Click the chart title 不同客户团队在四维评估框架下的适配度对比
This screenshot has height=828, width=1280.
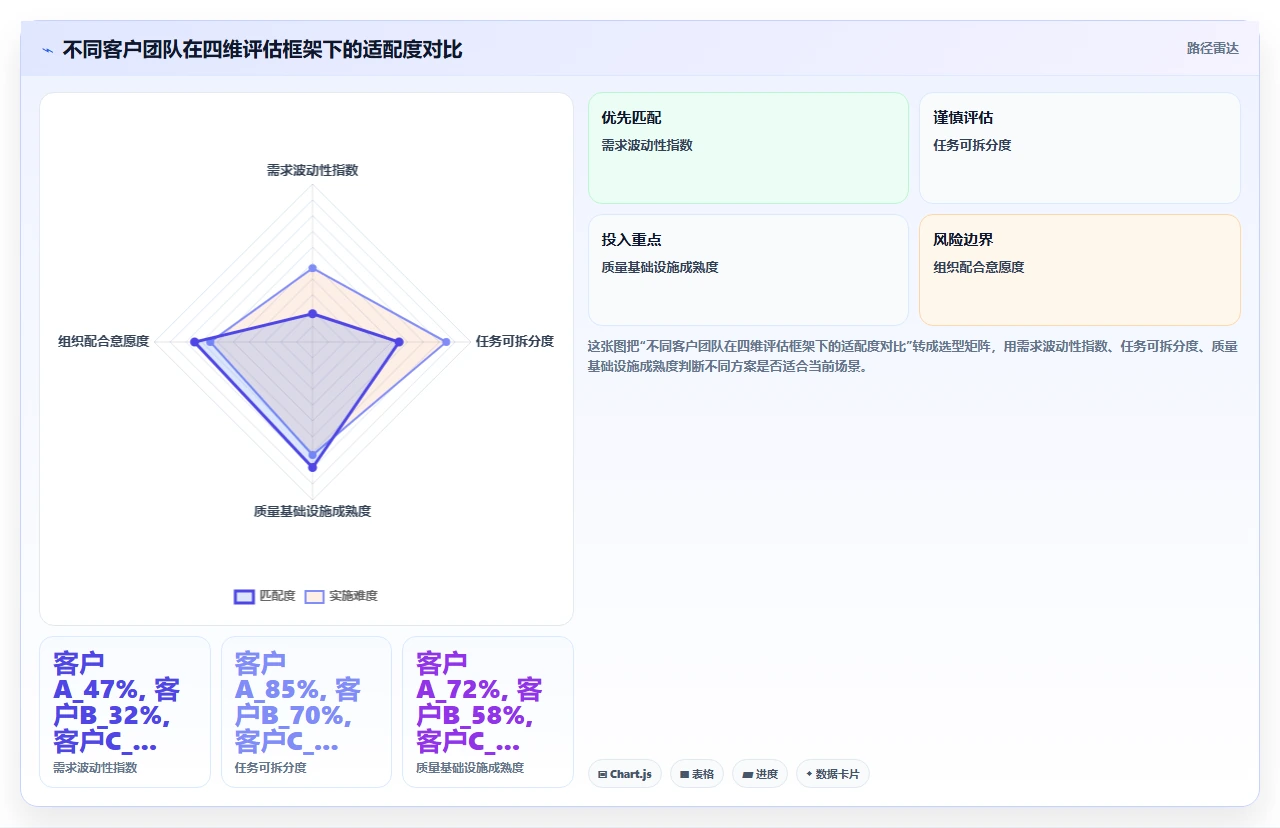coord(262,49)
